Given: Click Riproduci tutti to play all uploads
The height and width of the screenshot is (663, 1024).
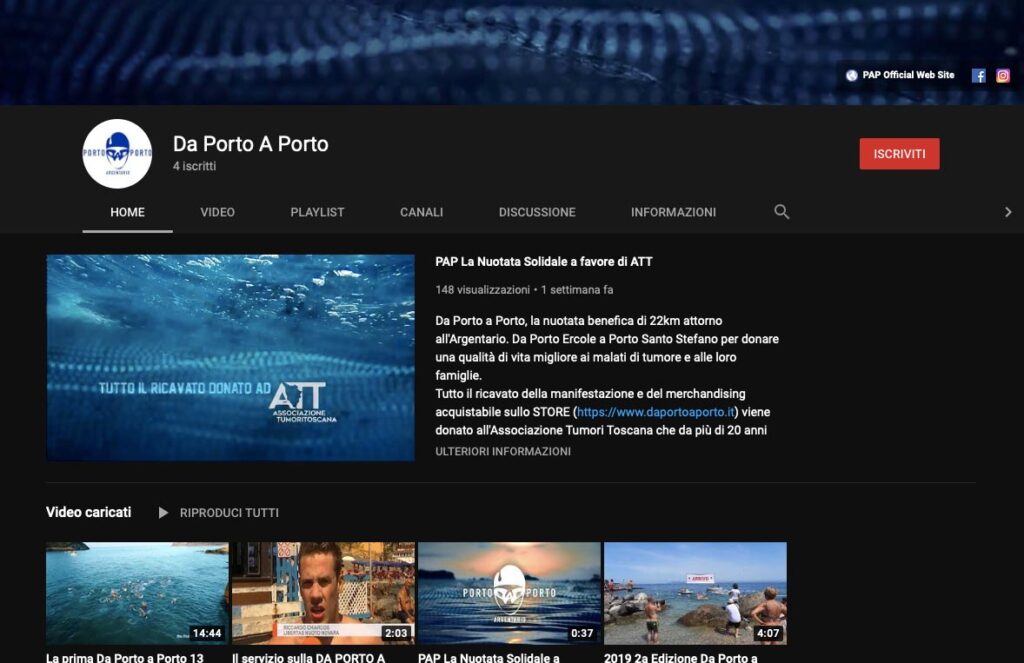Looking at the screenshot, I should click(229, 513).
